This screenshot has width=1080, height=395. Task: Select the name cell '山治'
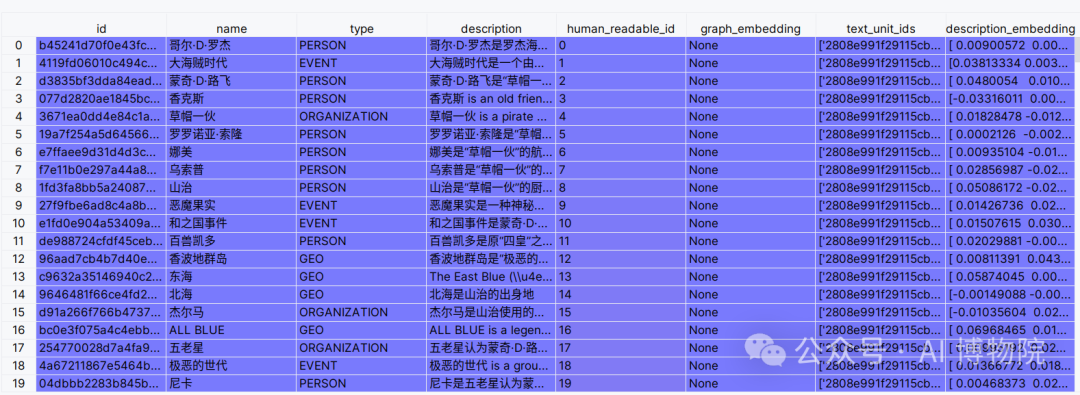[x=231, y=187]
